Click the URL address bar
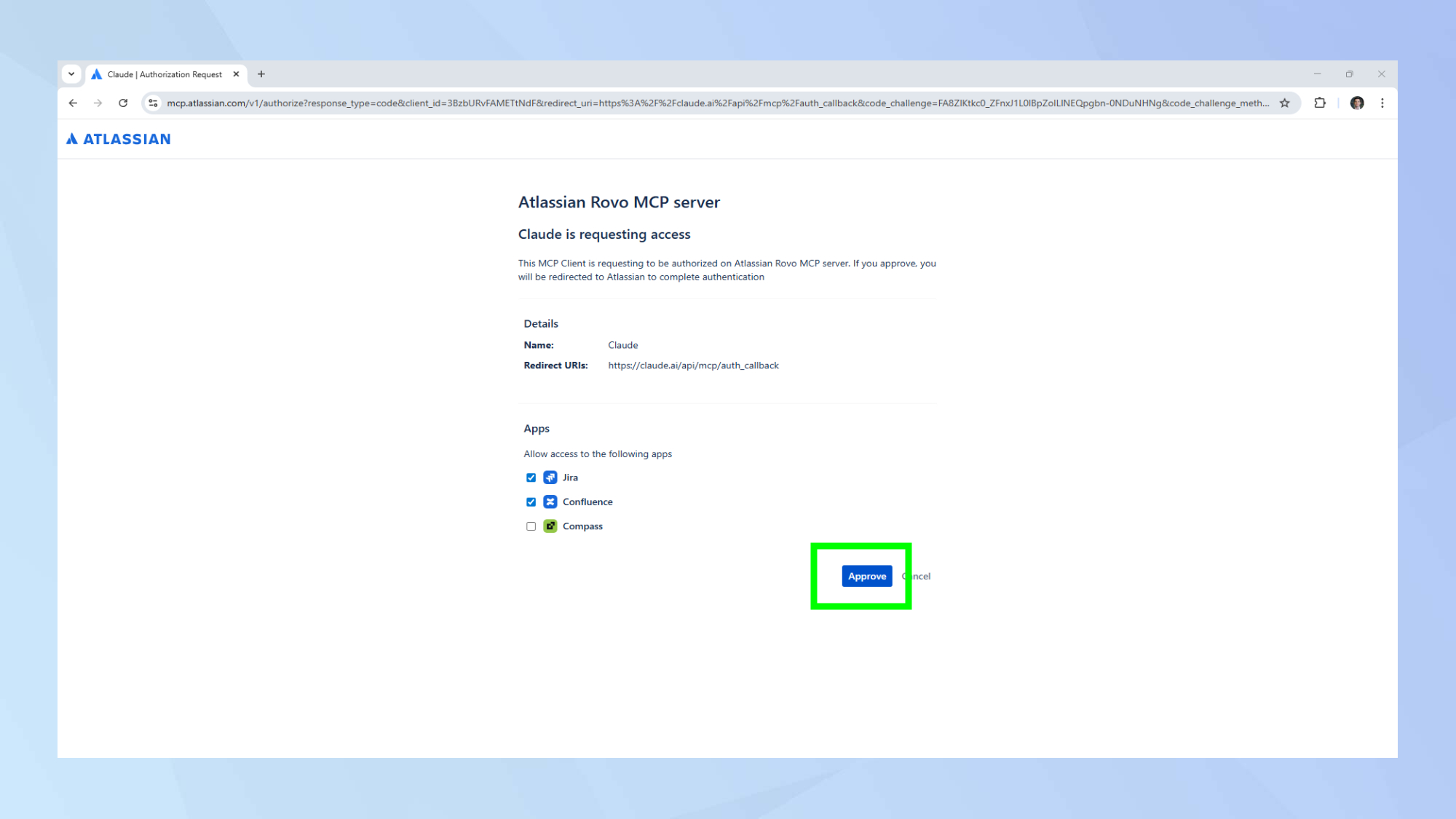1456x819 pixels. 717,103
